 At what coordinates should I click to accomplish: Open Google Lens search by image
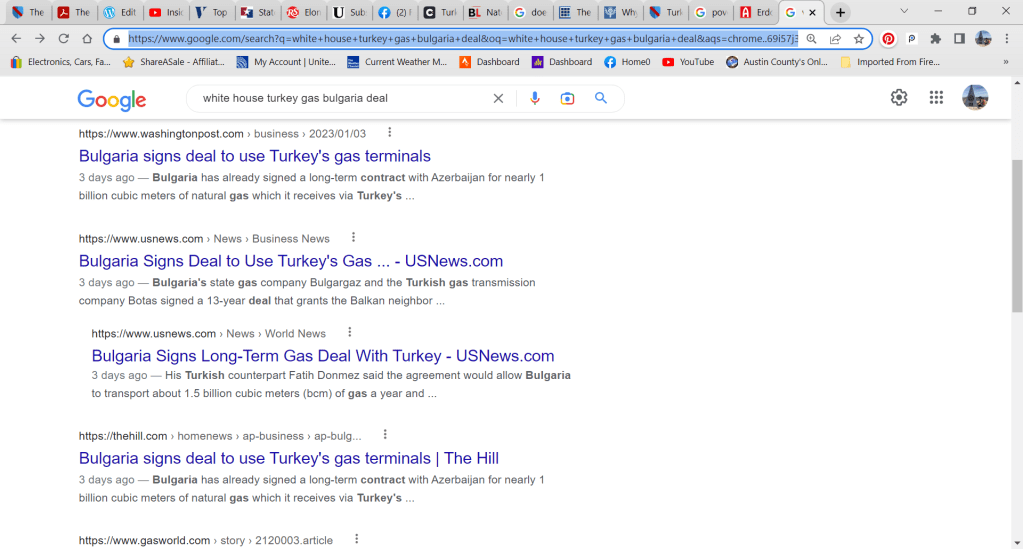[x=567, y=98]
